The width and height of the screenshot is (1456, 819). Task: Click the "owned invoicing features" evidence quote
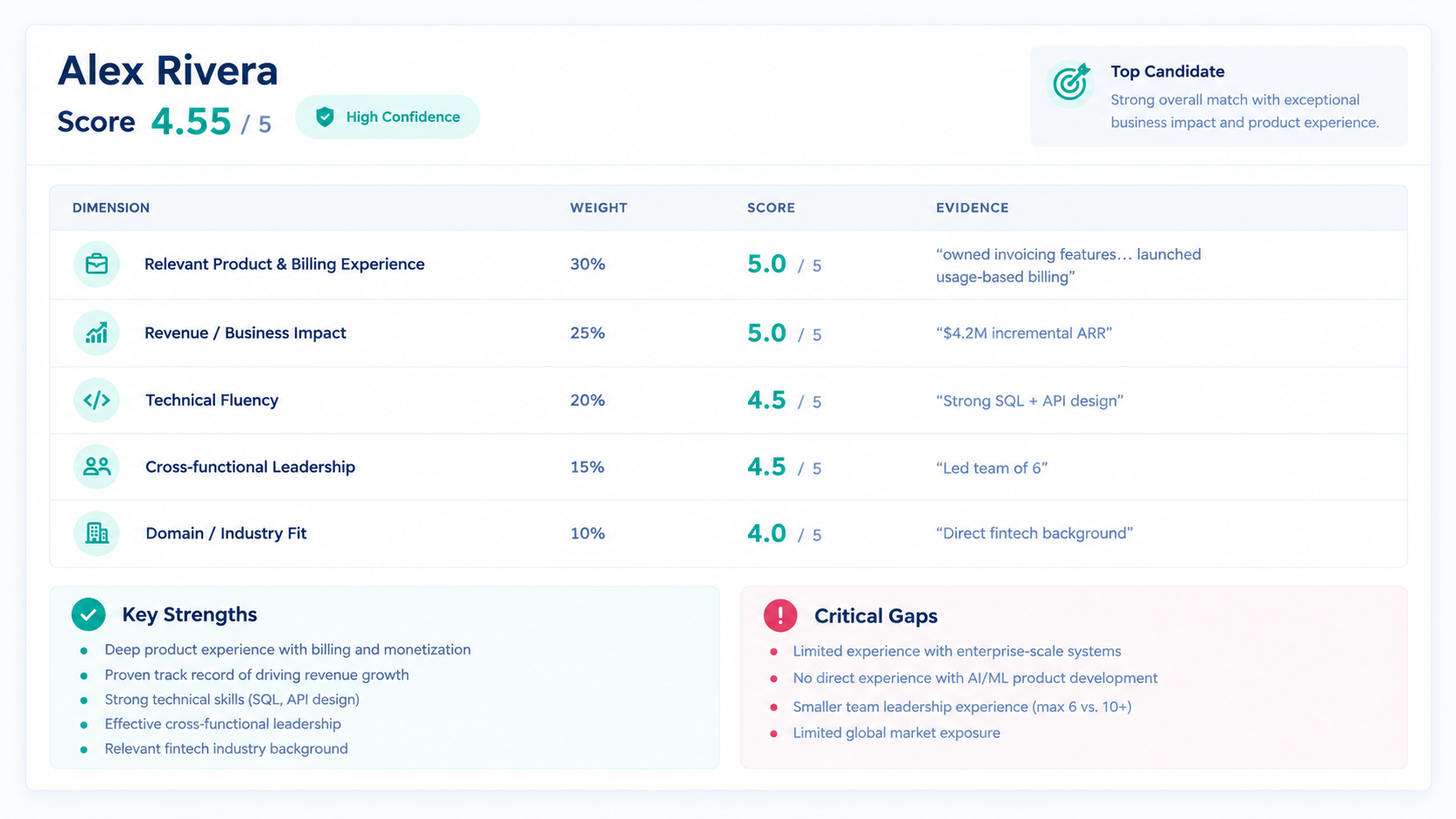1068,265
